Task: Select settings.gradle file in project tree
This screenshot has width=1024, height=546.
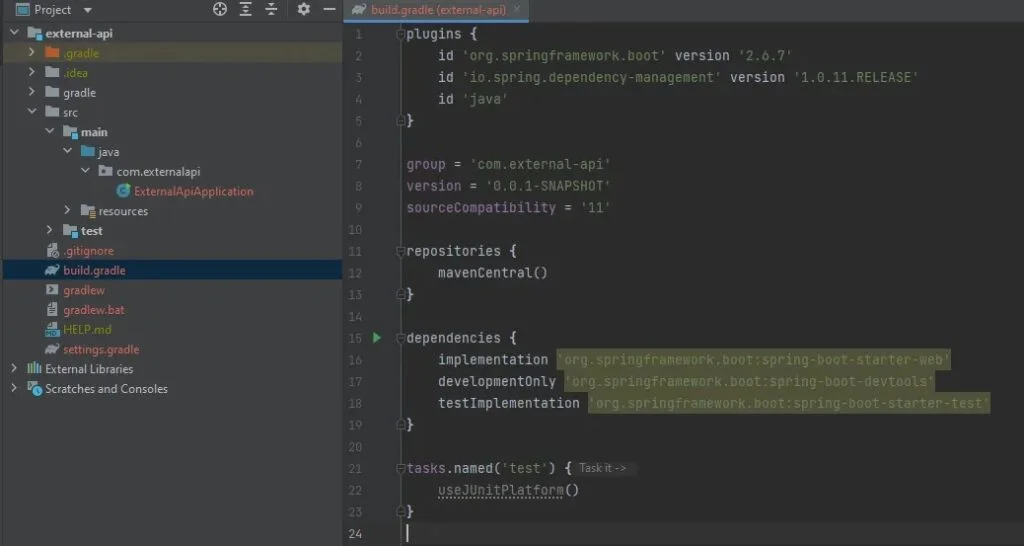Action: click(100, 350)
